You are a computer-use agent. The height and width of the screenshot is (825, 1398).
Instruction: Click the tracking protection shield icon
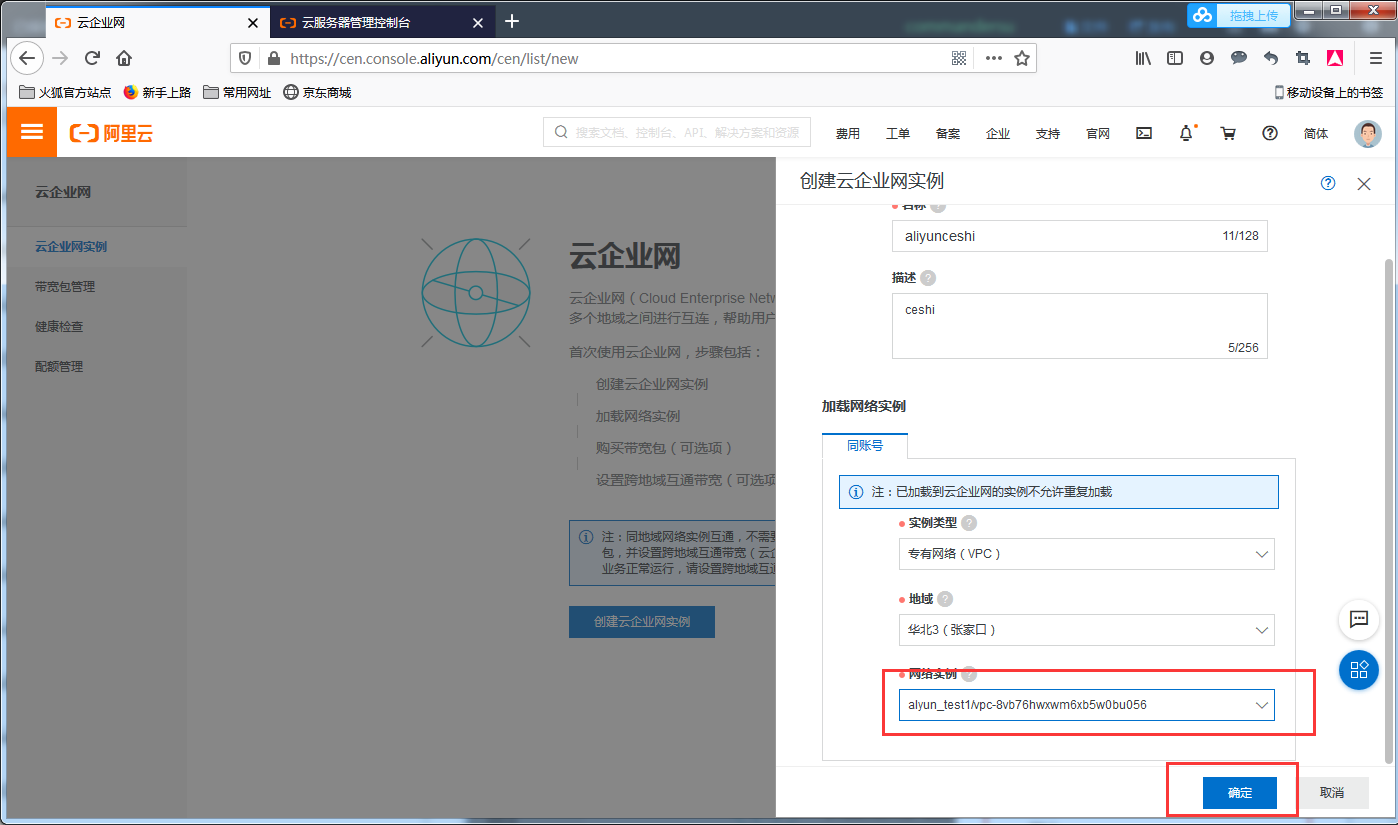click(x=245, y=58)
